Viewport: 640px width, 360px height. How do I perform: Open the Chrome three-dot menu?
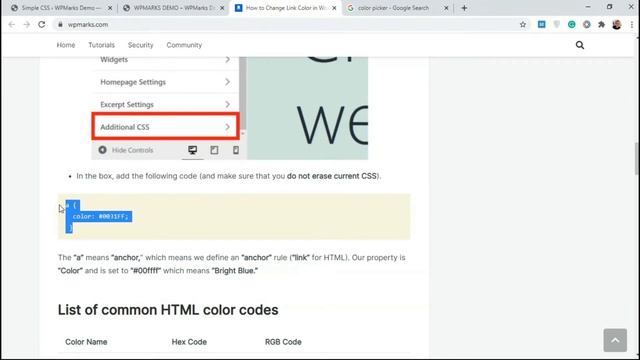[631, 24]
